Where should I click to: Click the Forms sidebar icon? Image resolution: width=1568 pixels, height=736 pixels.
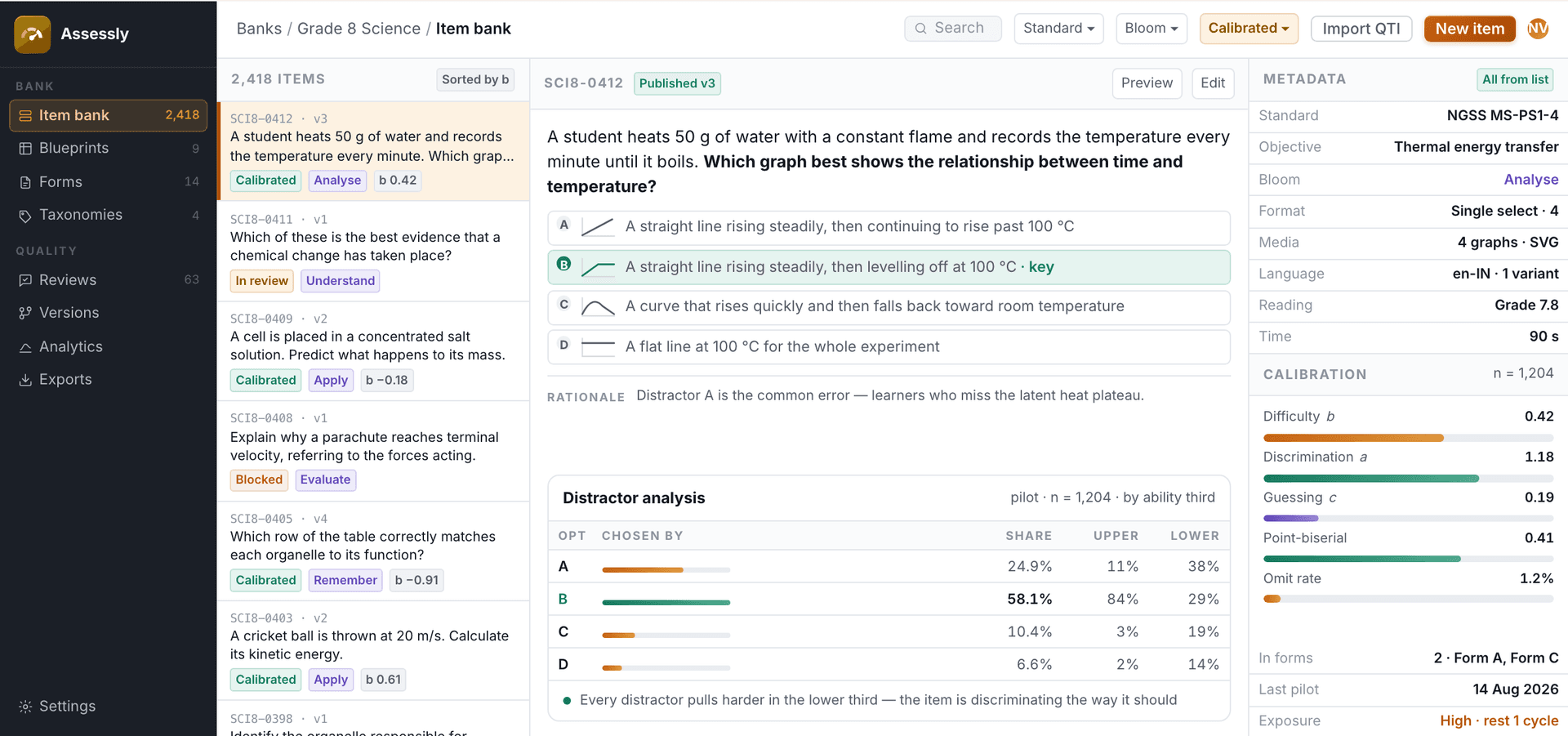coord(25,182)
